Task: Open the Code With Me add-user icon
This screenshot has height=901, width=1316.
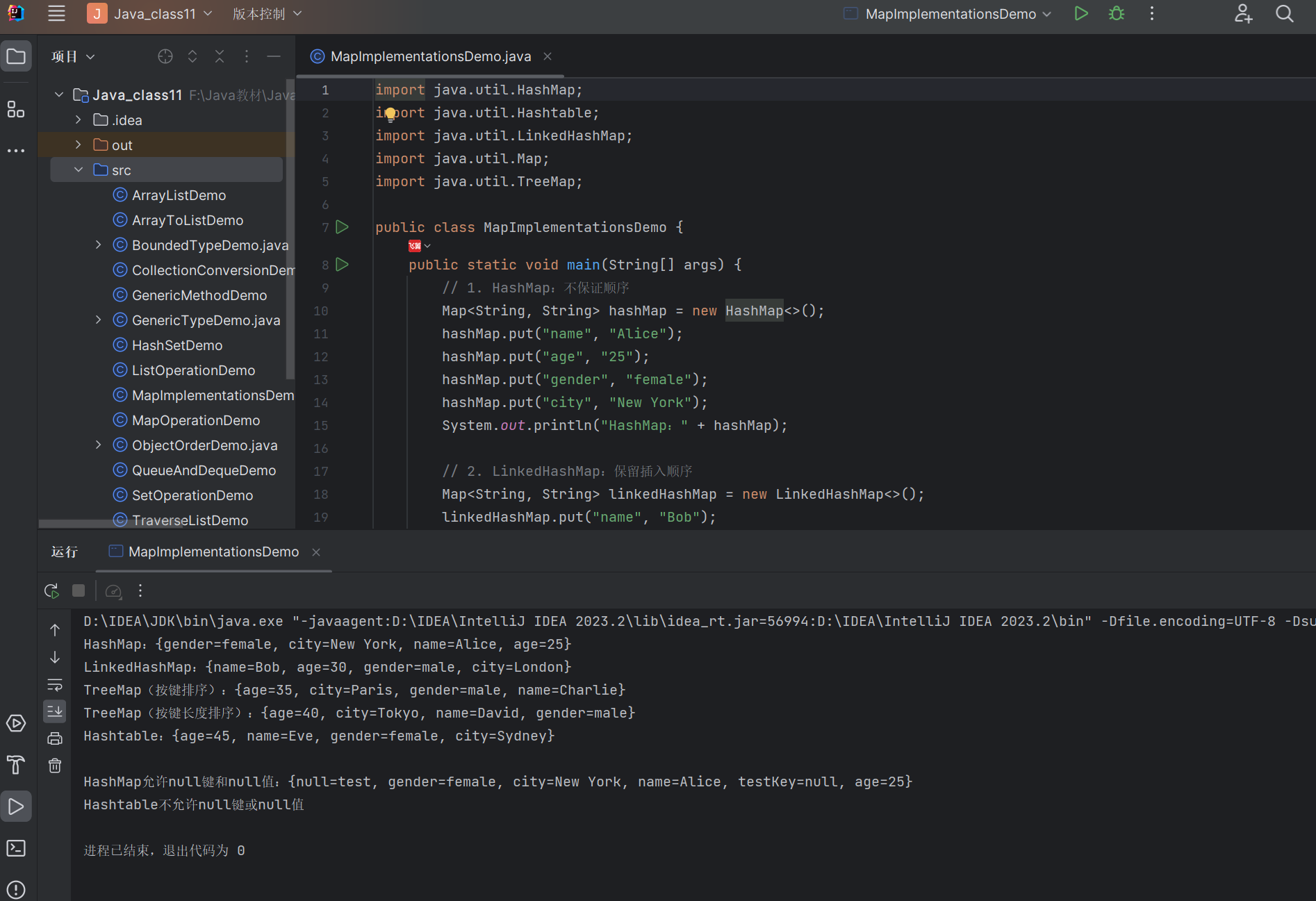Action: point(1244,14)
